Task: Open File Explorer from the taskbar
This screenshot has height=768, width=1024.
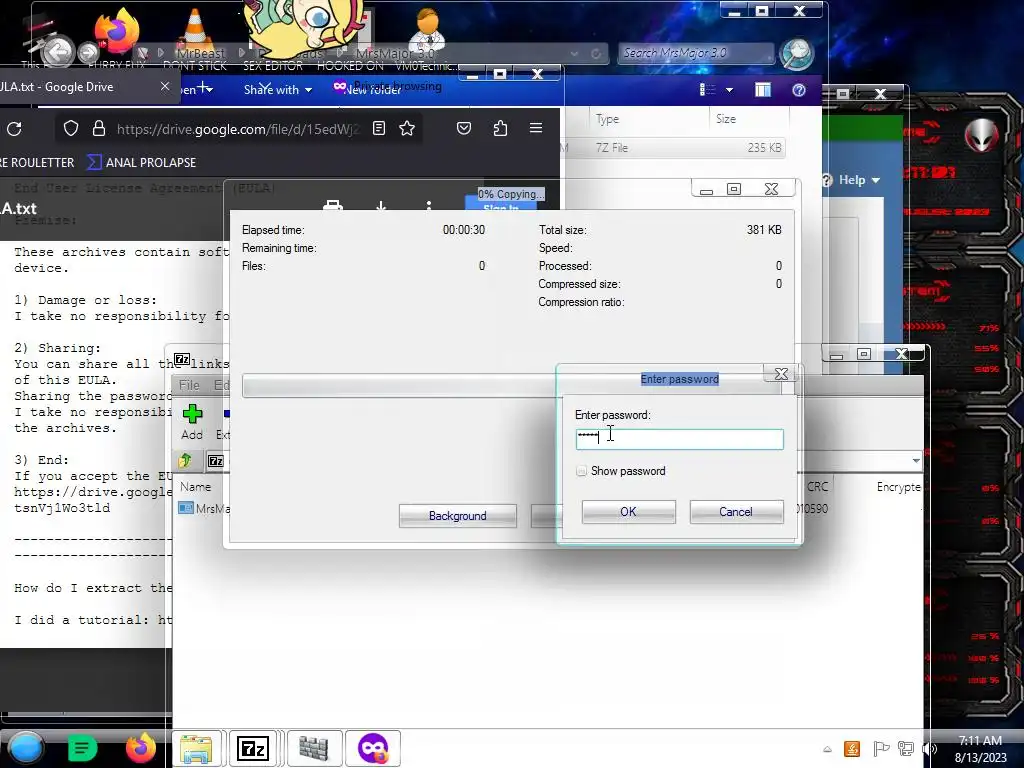Action: pyautogui.click(x=196, y=748)
